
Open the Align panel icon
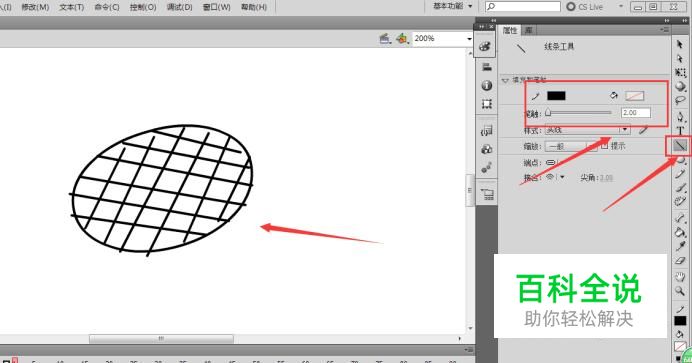pyautogui.click(x=487, y=67)
